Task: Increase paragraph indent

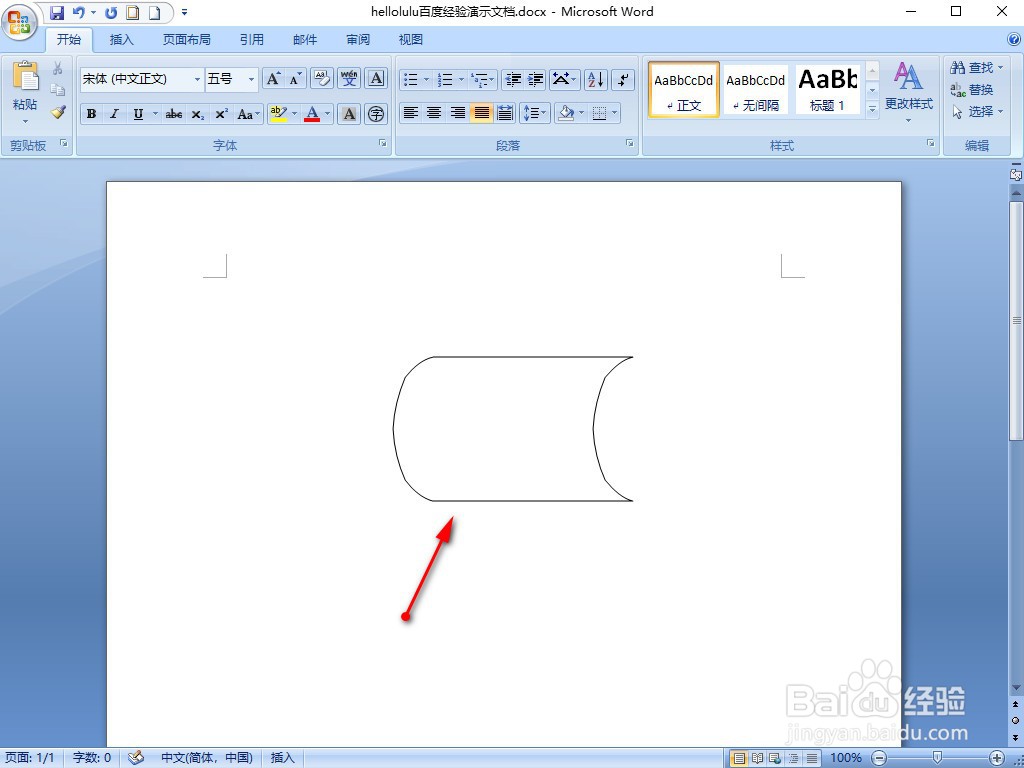Action: coord(536,79)
